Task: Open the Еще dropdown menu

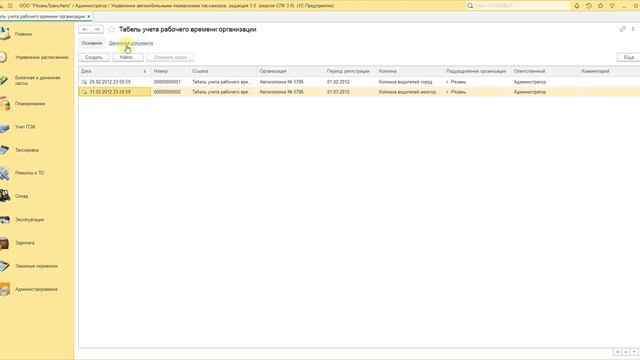Action: point(629,58)
